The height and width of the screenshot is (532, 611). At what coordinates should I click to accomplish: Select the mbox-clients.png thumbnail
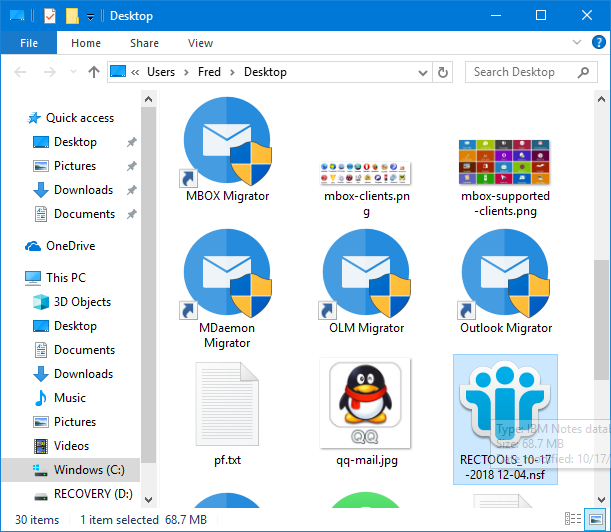[x=365, y=173]
